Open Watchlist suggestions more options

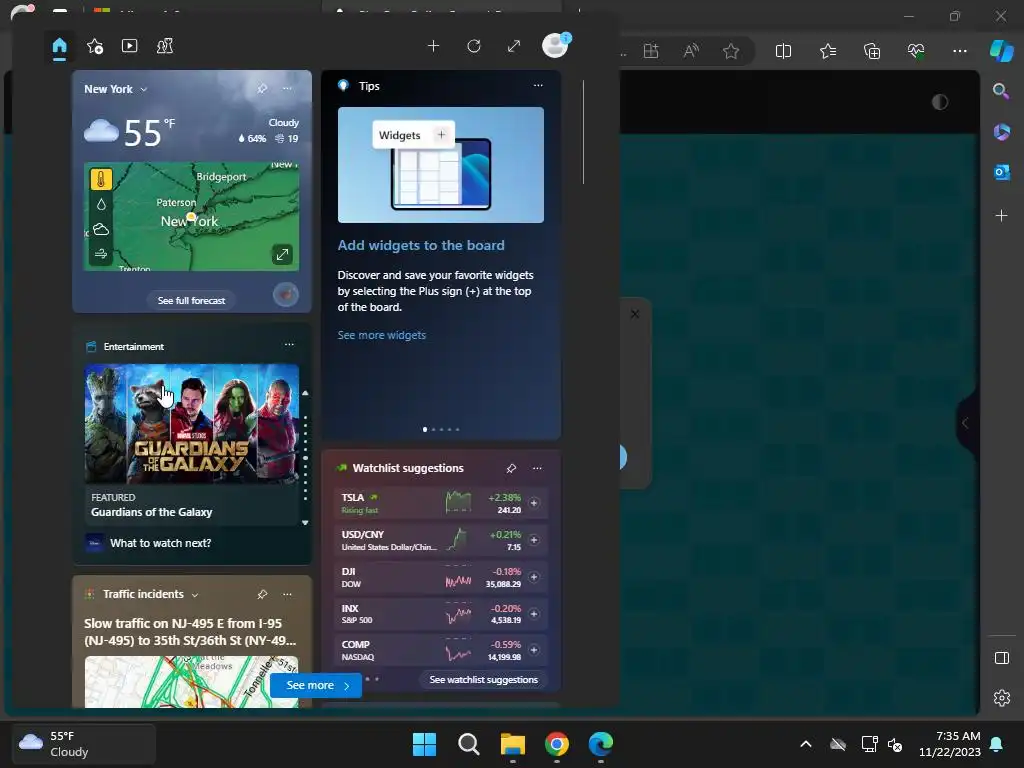[537, 468]
